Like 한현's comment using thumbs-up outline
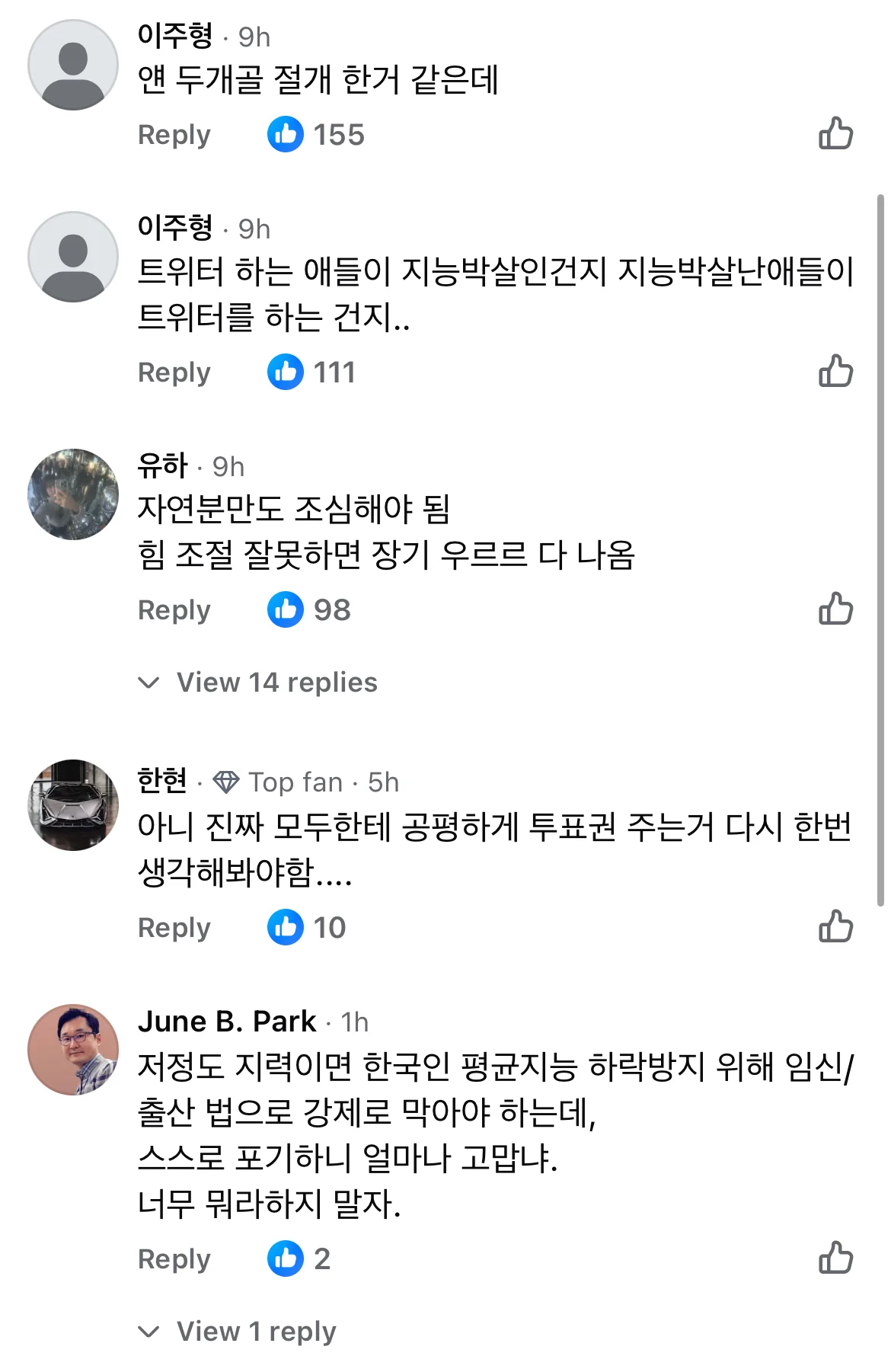 pyautogui.click(x=835, y=927)
